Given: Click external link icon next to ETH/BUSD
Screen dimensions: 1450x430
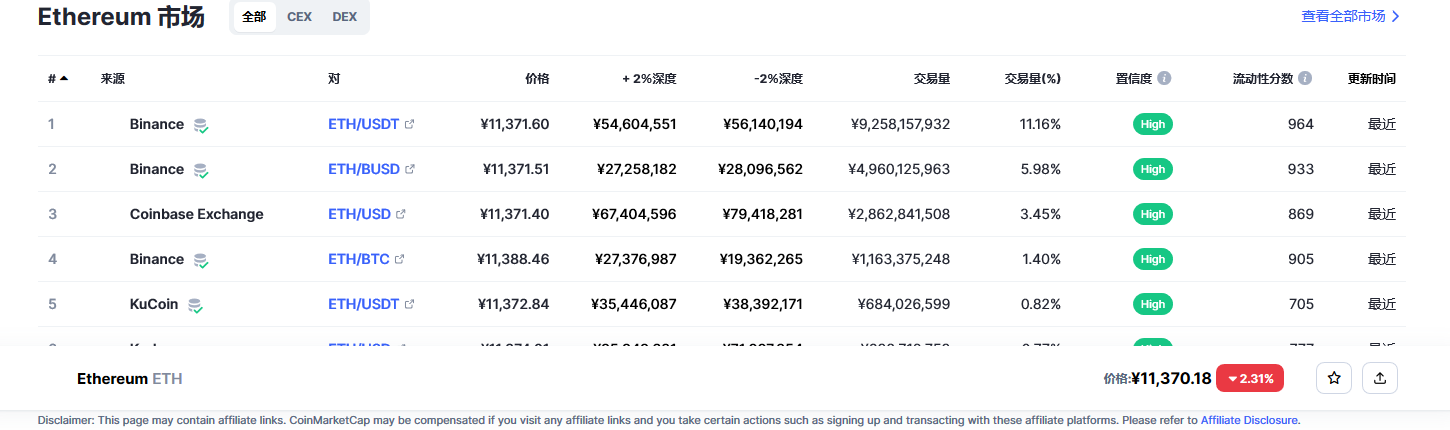Looking at the screenshot, I should click(x=410, y=169).
